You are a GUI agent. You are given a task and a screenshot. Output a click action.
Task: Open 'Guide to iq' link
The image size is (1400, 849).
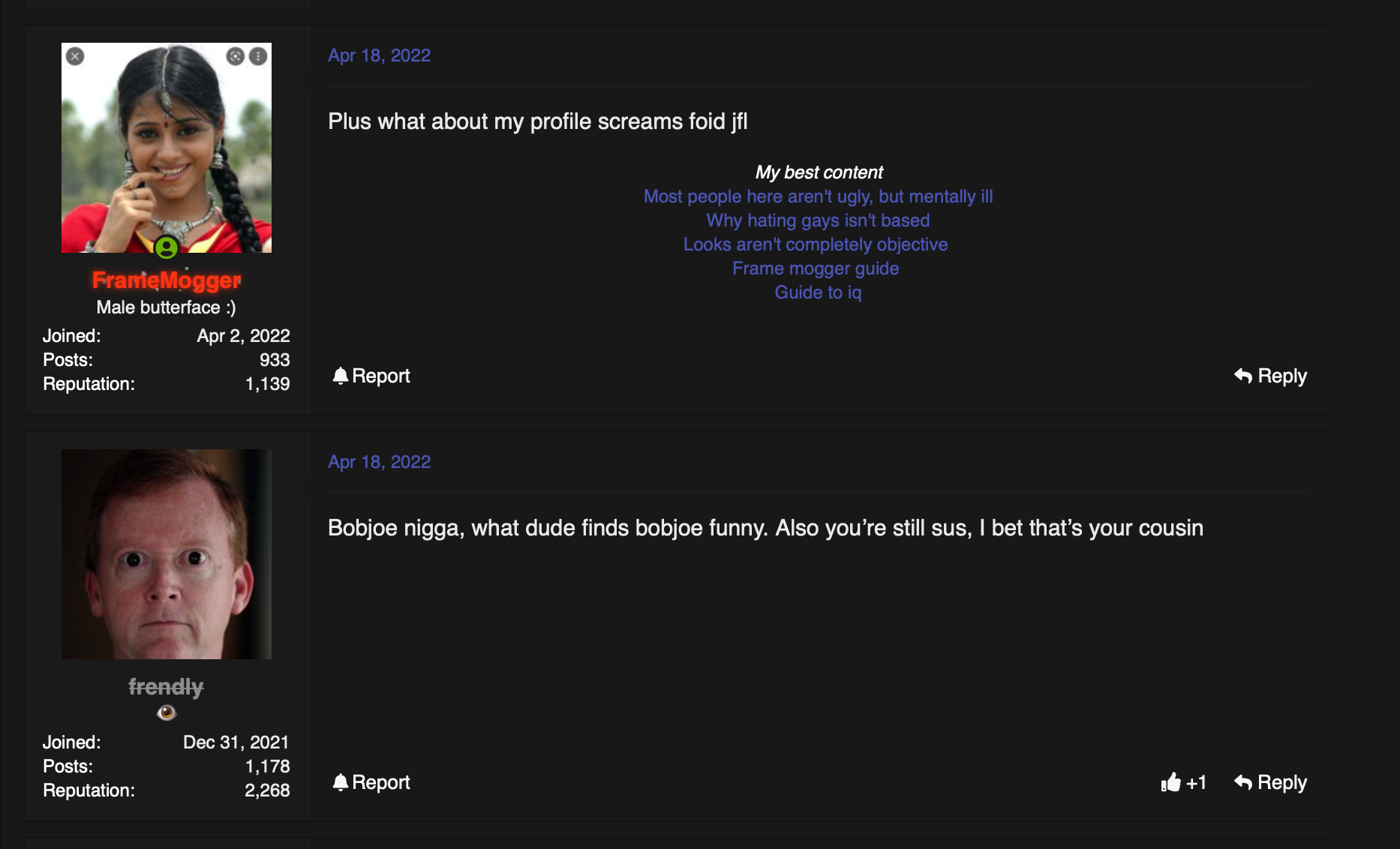tap(818, 292)
